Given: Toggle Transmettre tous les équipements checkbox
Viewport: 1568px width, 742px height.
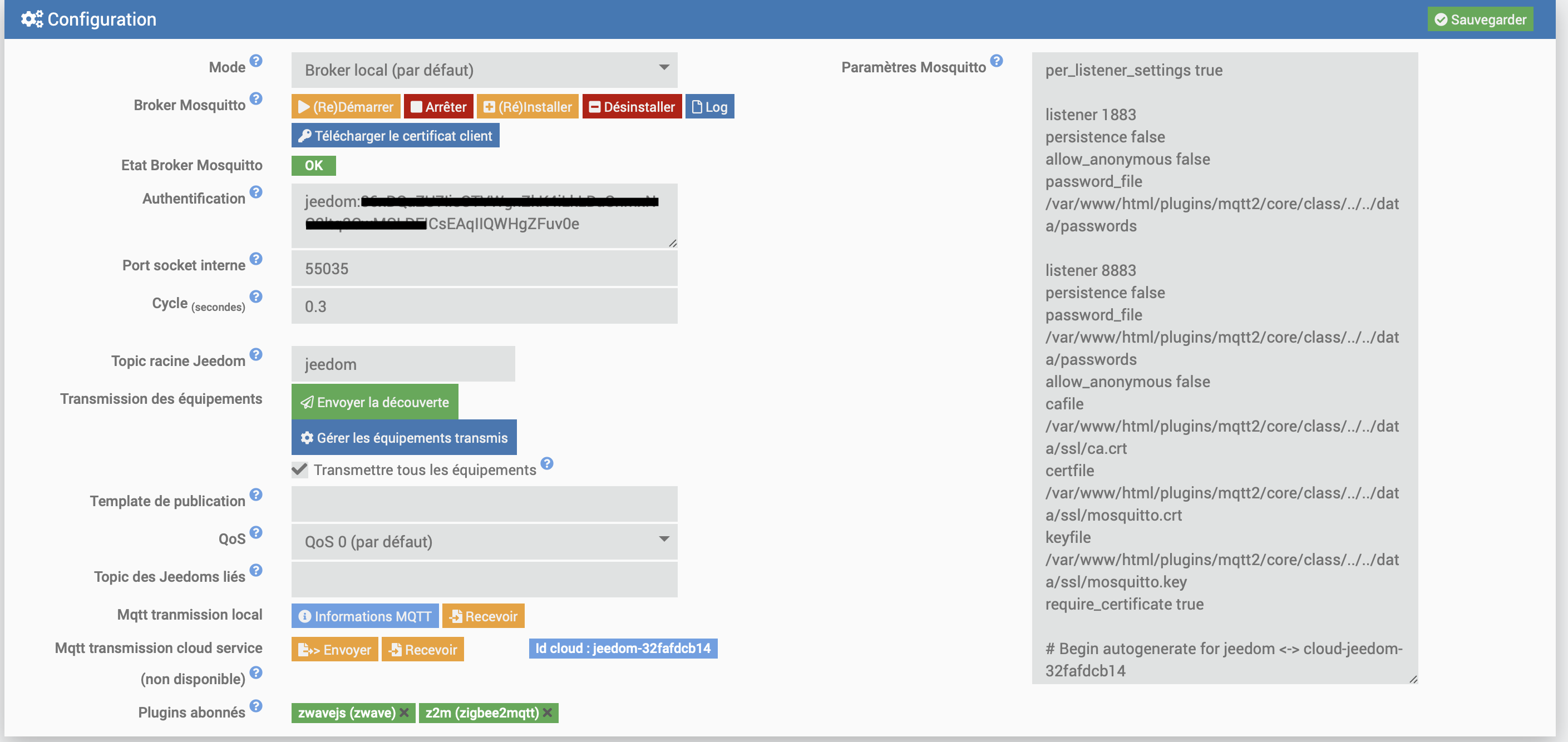Looking at the screenshot, I should 299,470.
